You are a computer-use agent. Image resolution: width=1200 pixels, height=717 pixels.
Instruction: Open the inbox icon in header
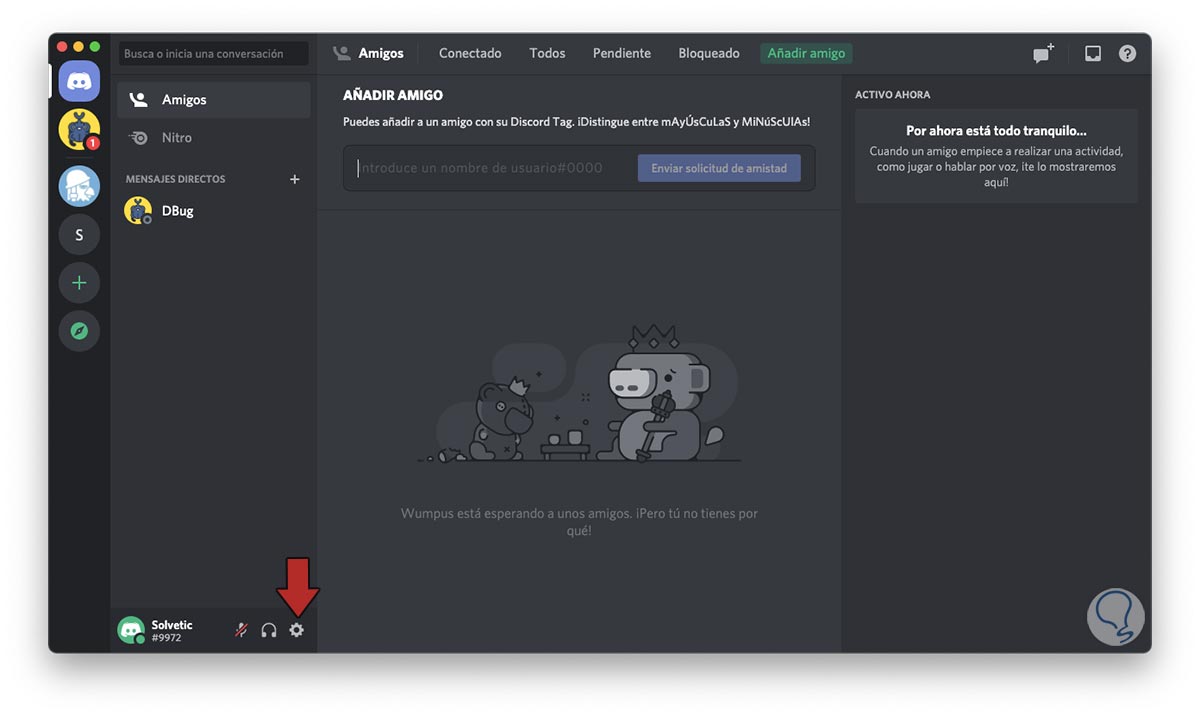coord(1093,54)
